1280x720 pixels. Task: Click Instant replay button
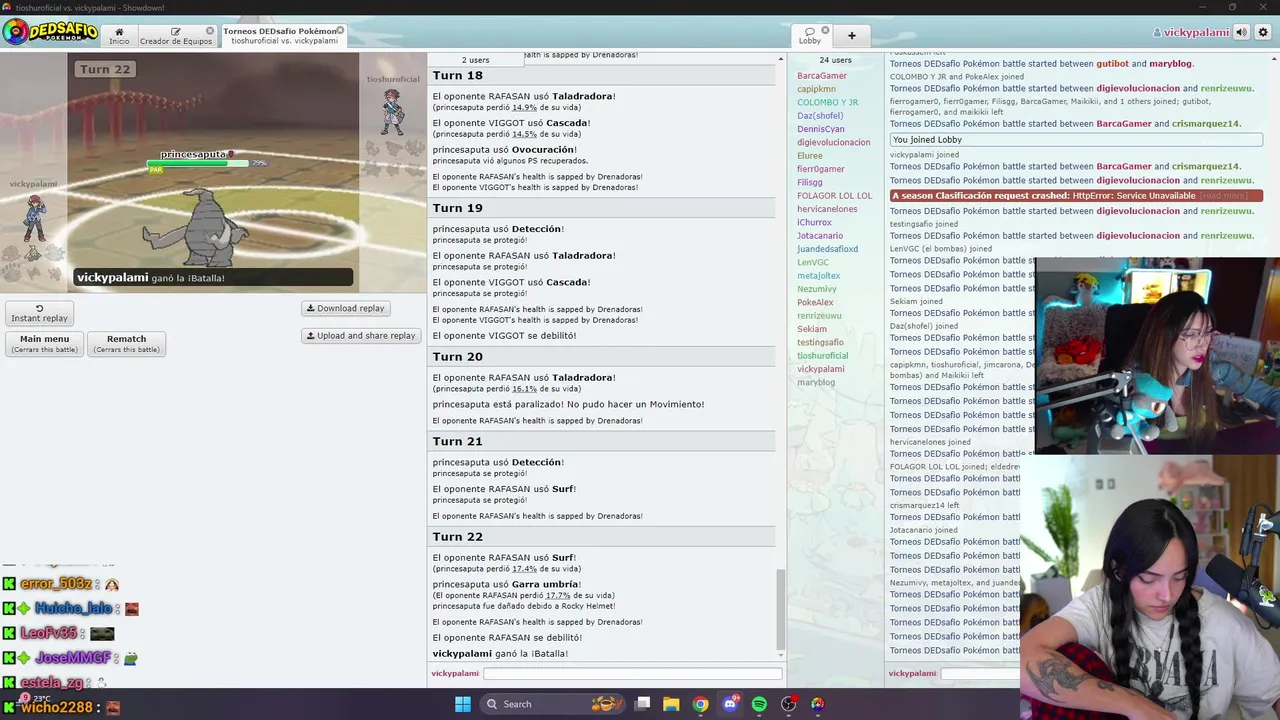40,313
